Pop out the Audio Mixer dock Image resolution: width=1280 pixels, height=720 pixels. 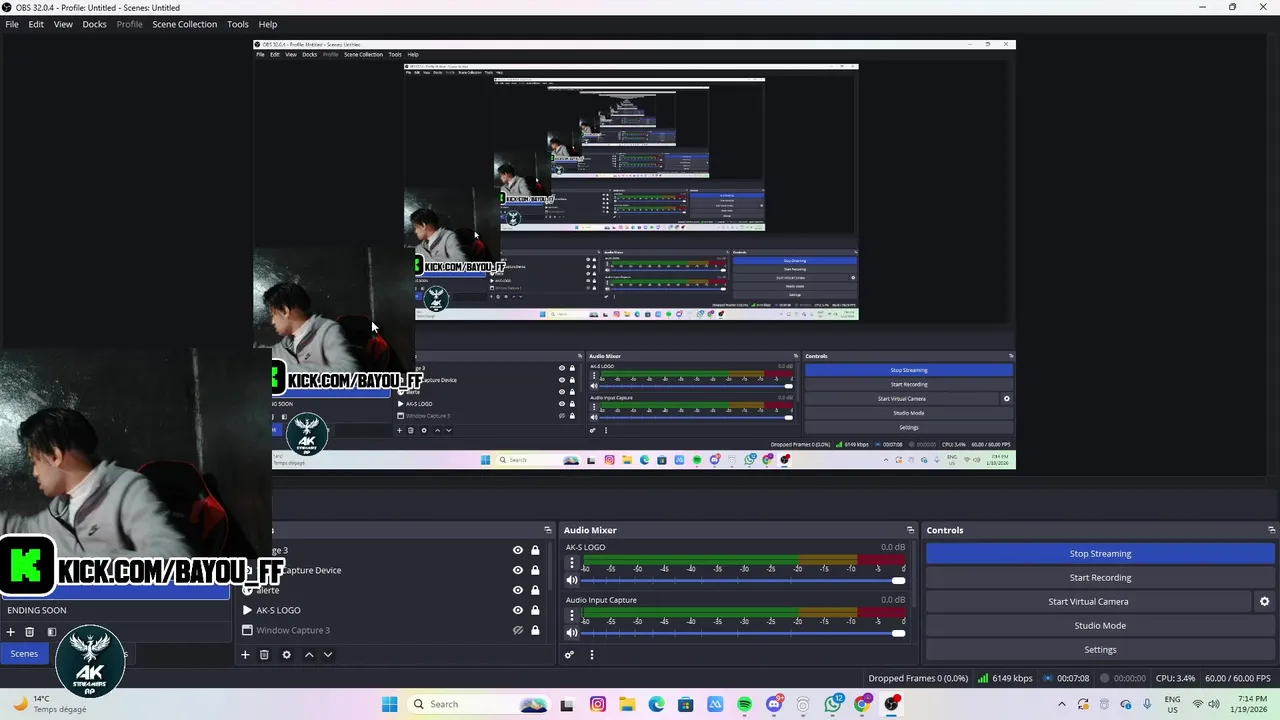pos(910,530)
